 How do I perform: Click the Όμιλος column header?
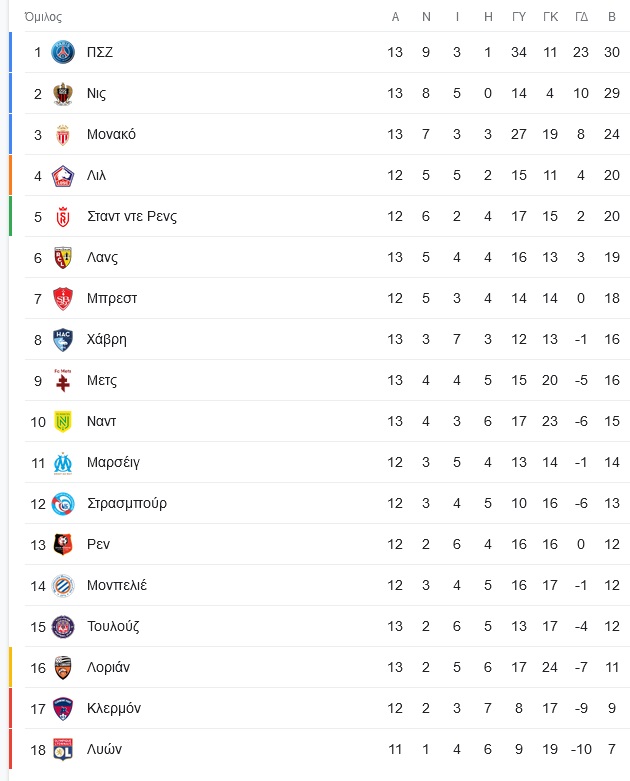coord(43,17)
